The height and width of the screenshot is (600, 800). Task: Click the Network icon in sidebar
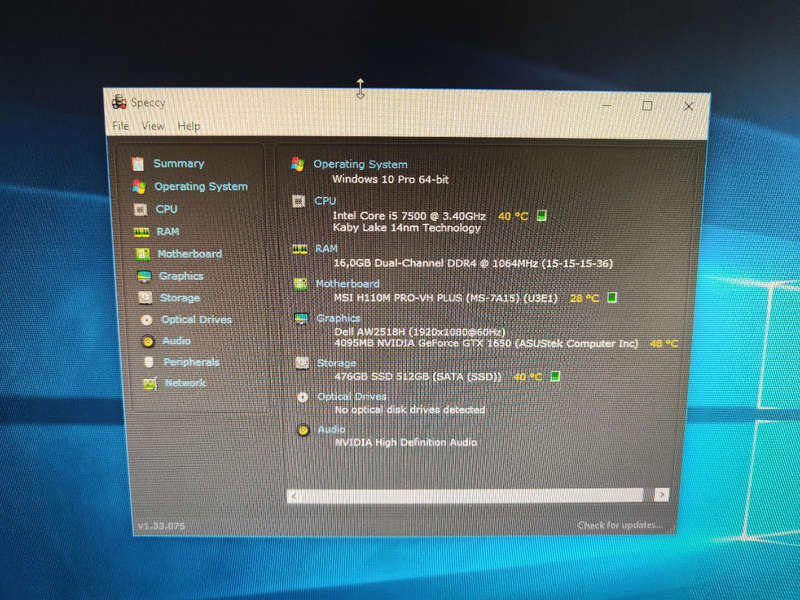click(150, 384)
